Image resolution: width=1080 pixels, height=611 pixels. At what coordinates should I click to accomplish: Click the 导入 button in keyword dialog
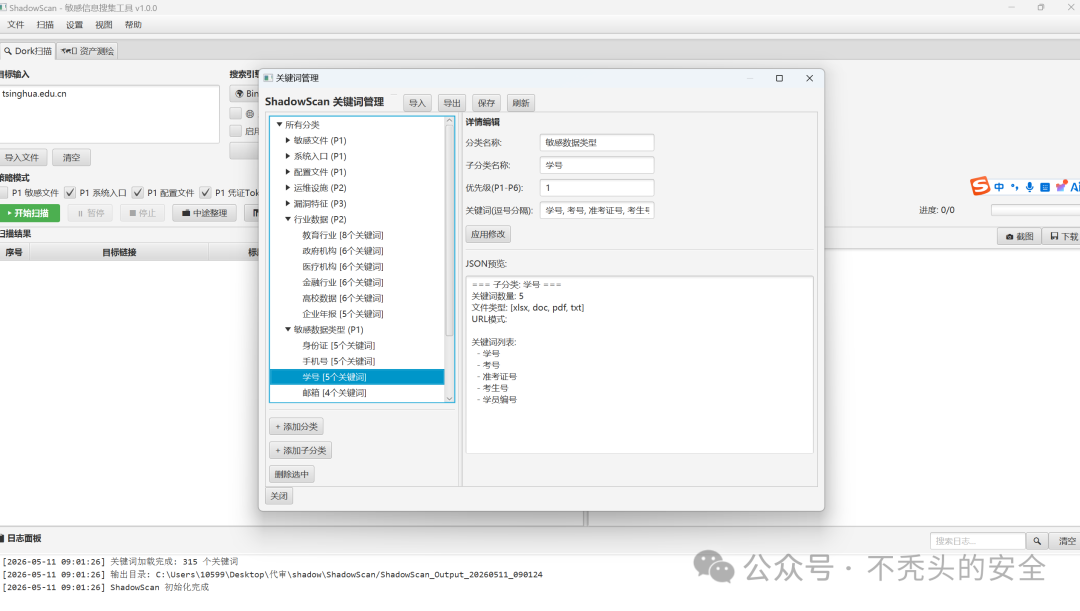417,103
